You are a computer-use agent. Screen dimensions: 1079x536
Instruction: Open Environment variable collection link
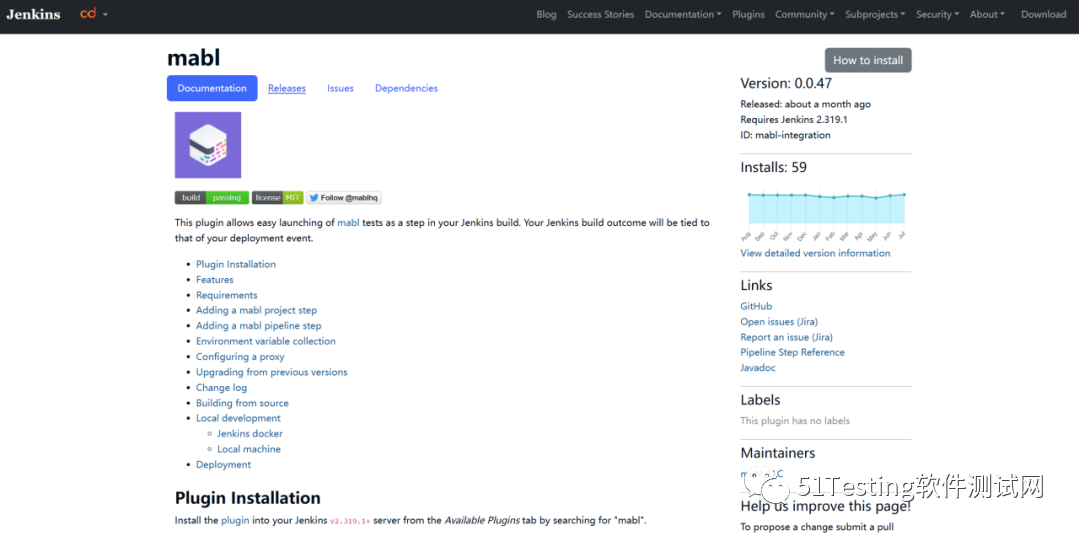point(266,341)
